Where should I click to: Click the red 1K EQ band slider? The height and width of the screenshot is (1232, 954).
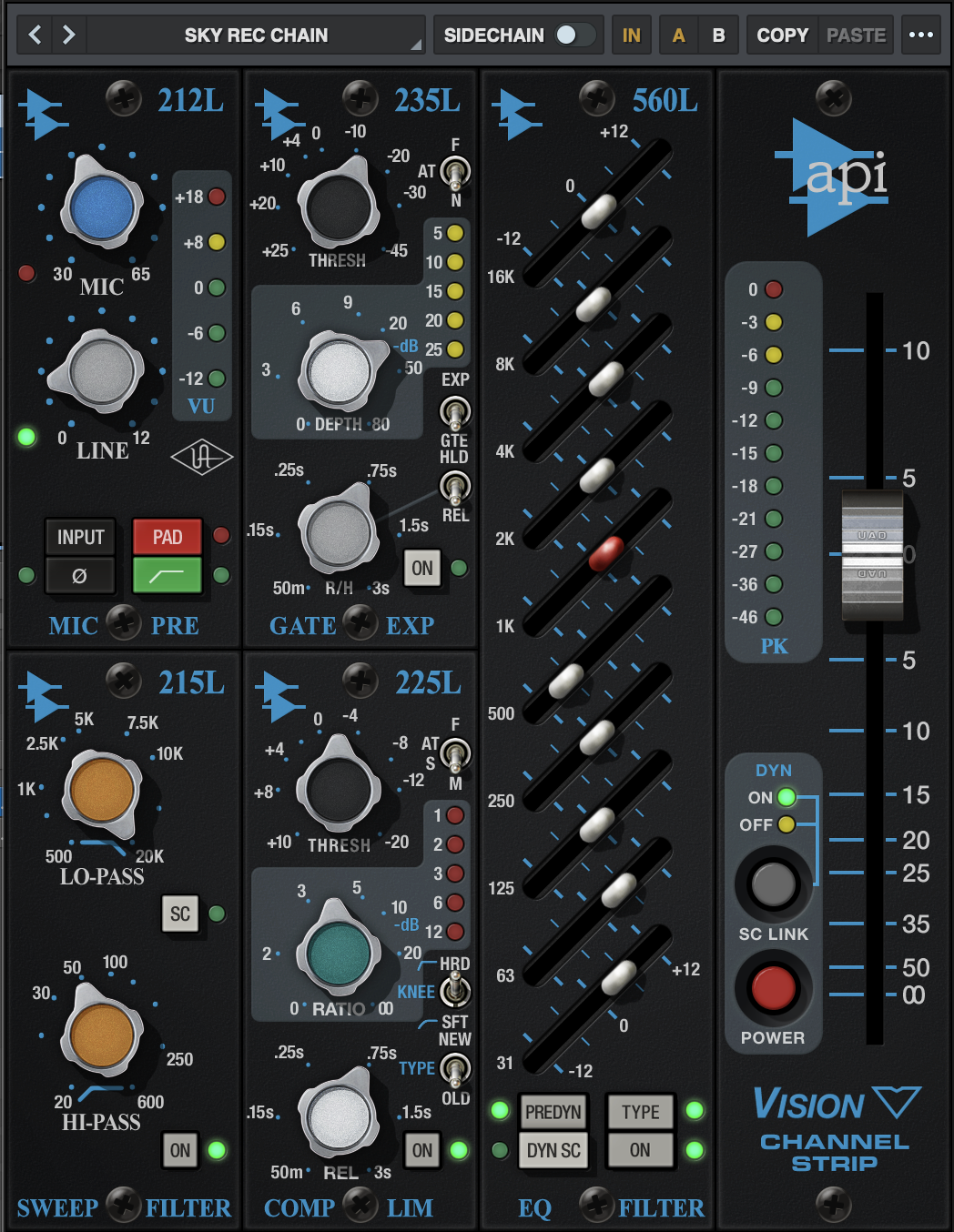[606, 552]
